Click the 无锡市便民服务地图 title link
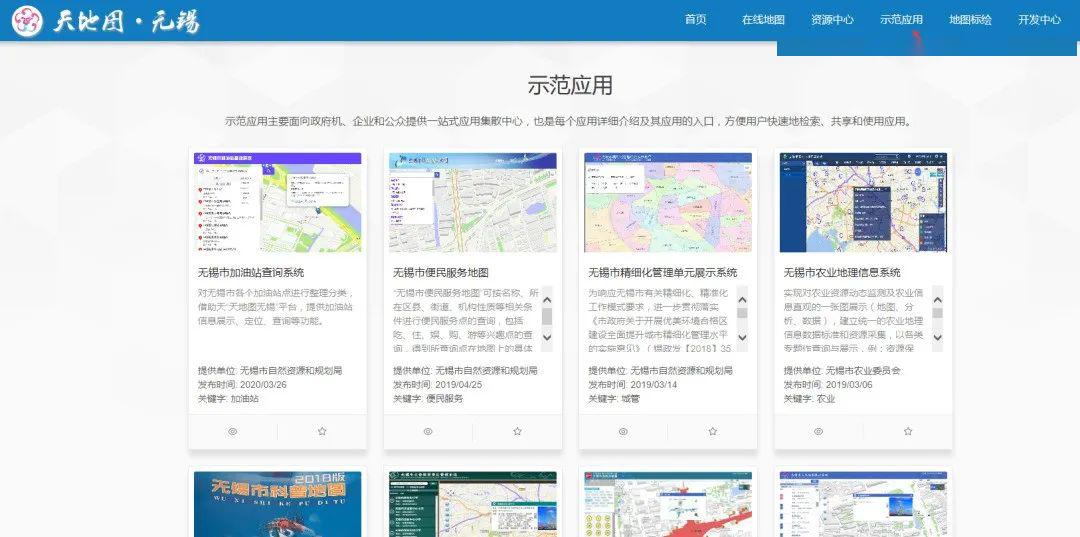Image resolution: width=1080 pixels, height=537 pixels. [x=441, y=273]
